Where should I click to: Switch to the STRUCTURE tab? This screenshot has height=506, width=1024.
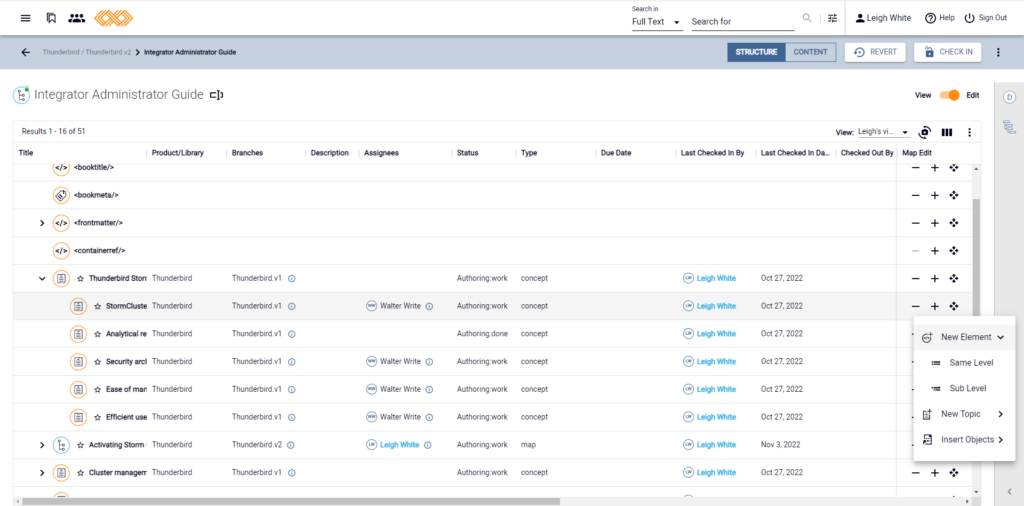756,52
